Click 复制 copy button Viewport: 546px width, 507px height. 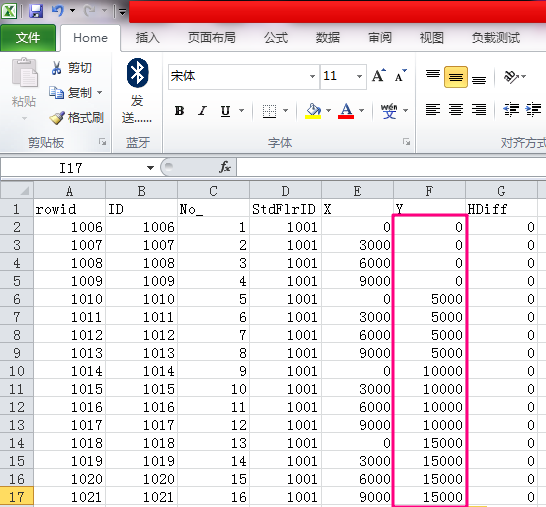[70, 93]
